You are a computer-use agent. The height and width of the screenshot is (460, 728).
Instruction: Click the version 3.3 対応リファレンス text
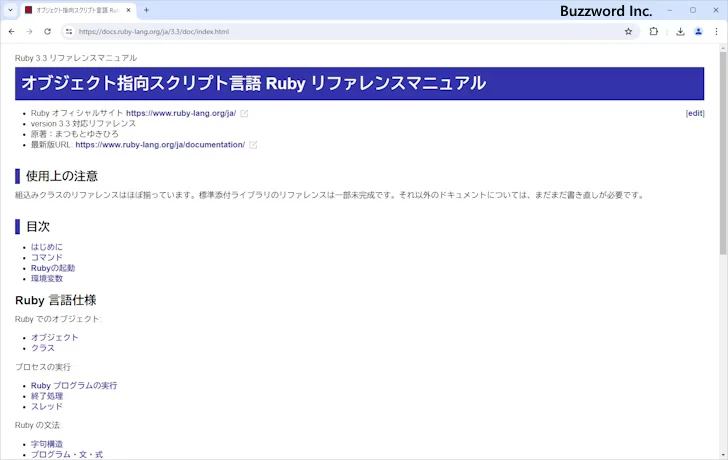pos(83,124)
